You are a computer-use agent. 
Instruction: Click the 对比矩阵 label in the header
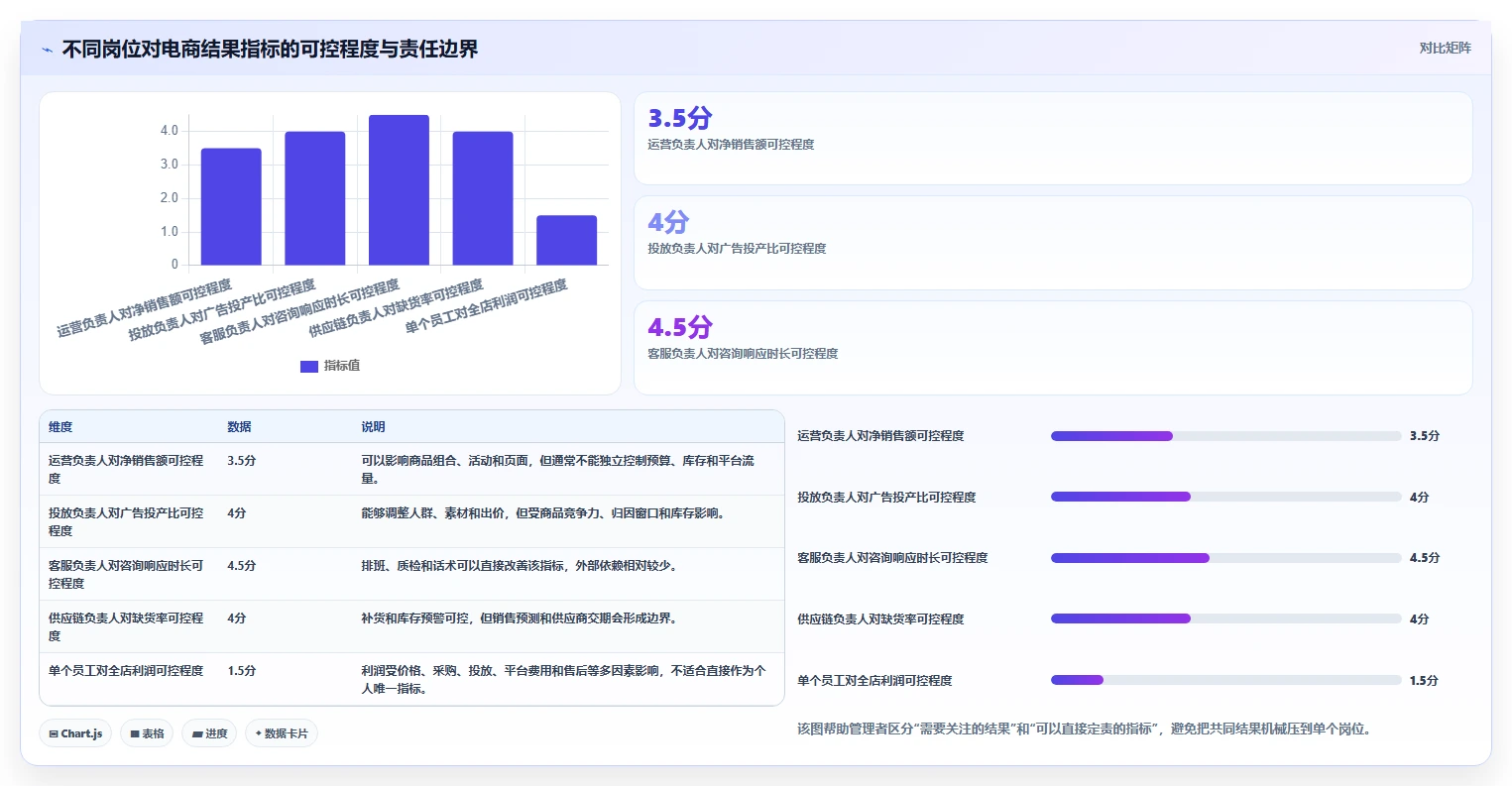tap(1445, 48)
